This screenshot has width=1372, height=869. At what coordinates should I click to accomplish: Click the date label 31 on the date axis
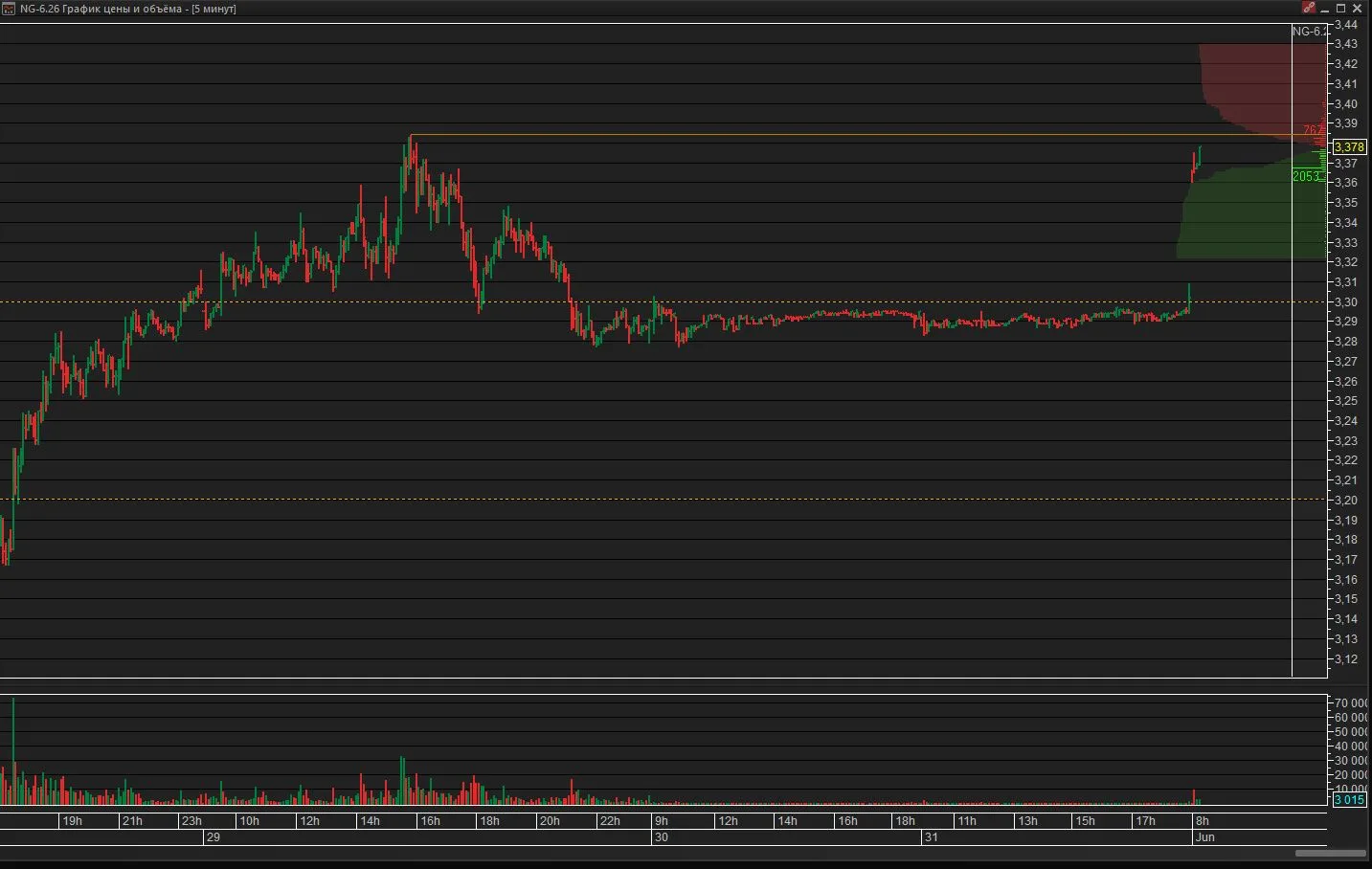point(932,837)
